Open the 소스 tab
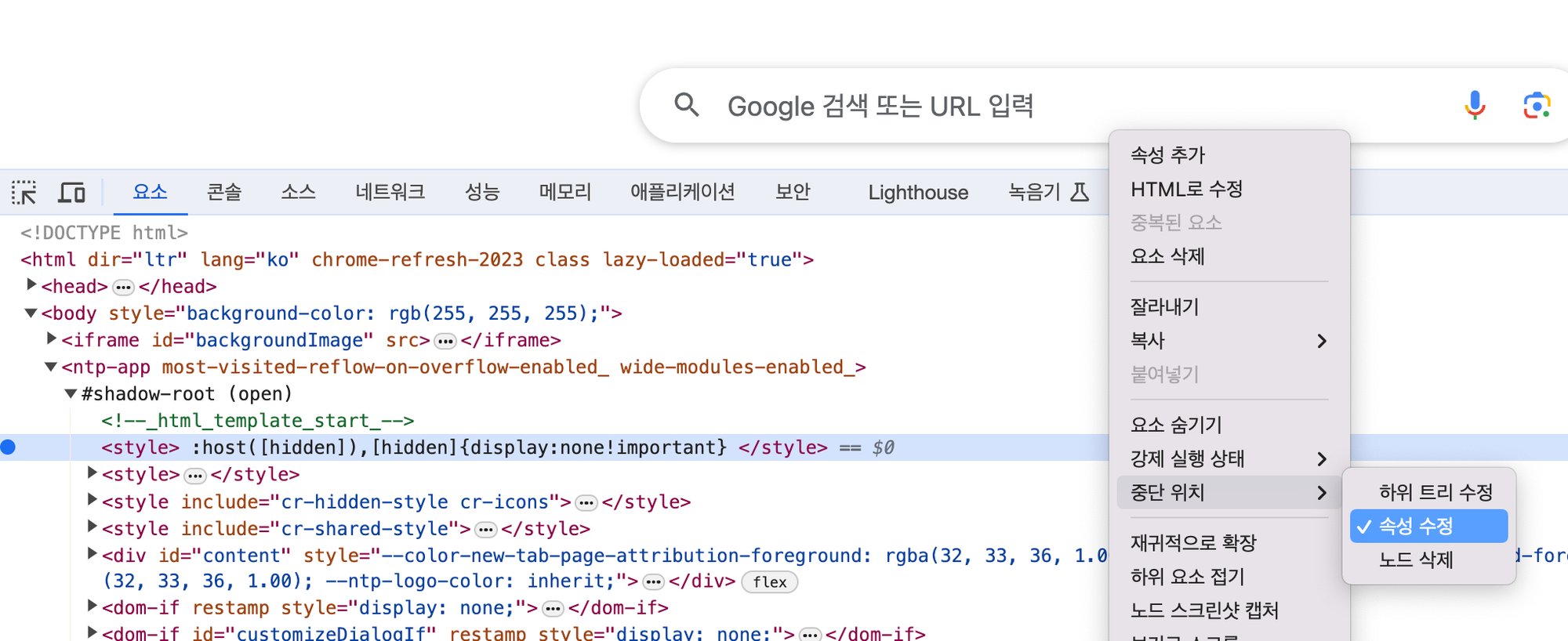Viewport: 1568px width, 641px height. point(299,192)
